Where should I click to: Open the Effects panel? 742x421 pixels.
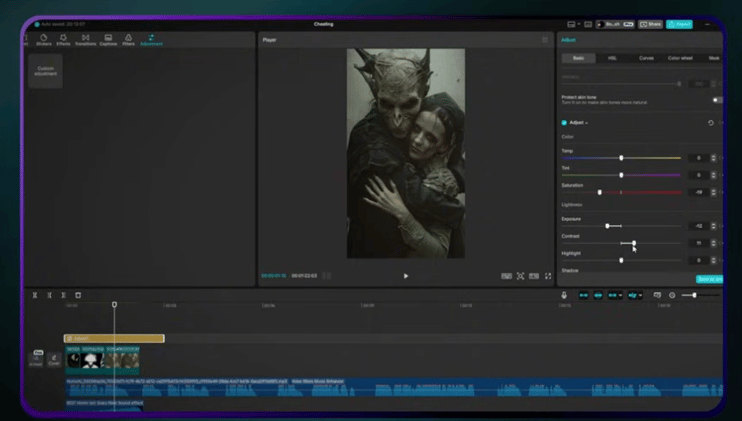(63, 40)
